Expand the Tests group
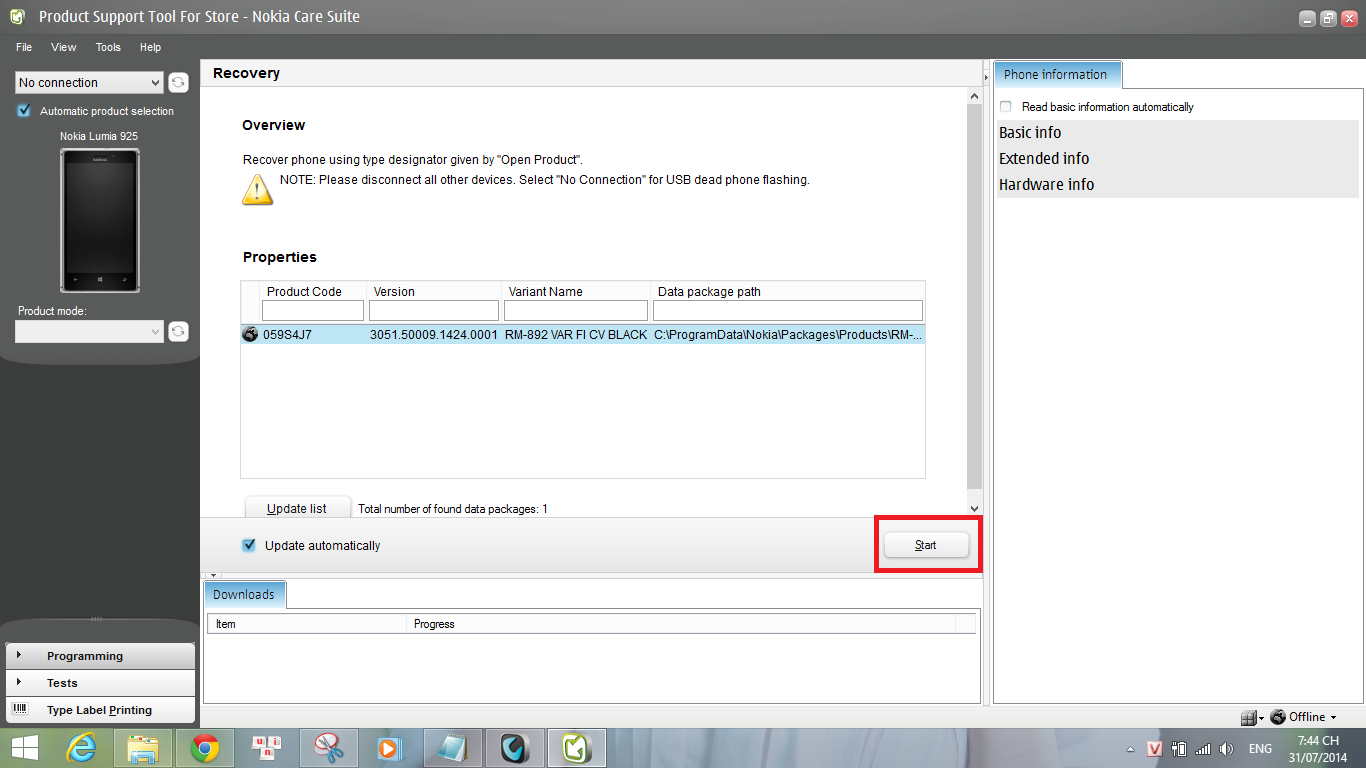Viewport: 1366px width, 768px height. coord(100,683)
